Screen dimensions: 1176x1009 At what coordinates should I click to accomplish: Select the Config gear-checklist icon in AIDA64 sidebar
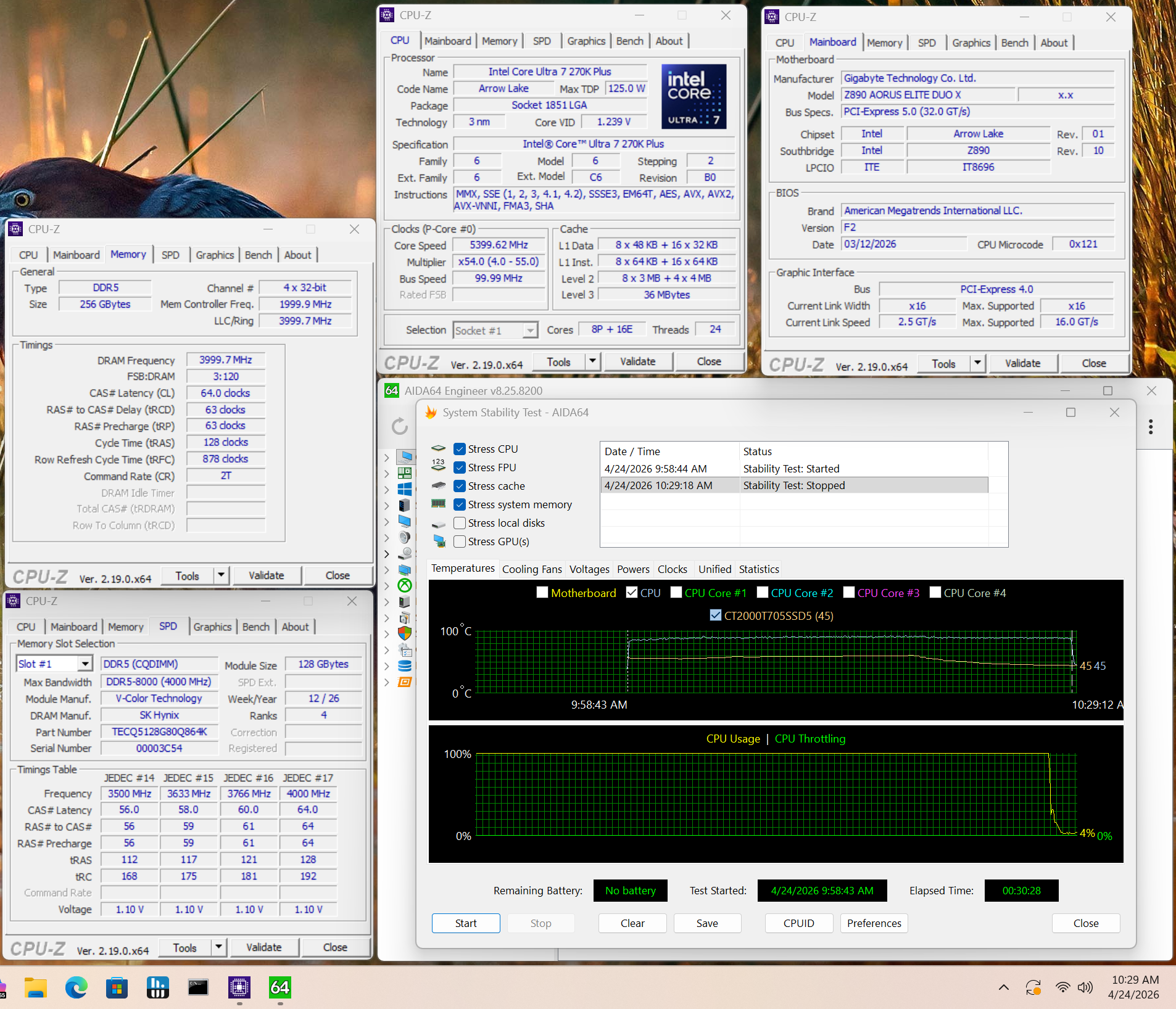(x=405, y=649)
